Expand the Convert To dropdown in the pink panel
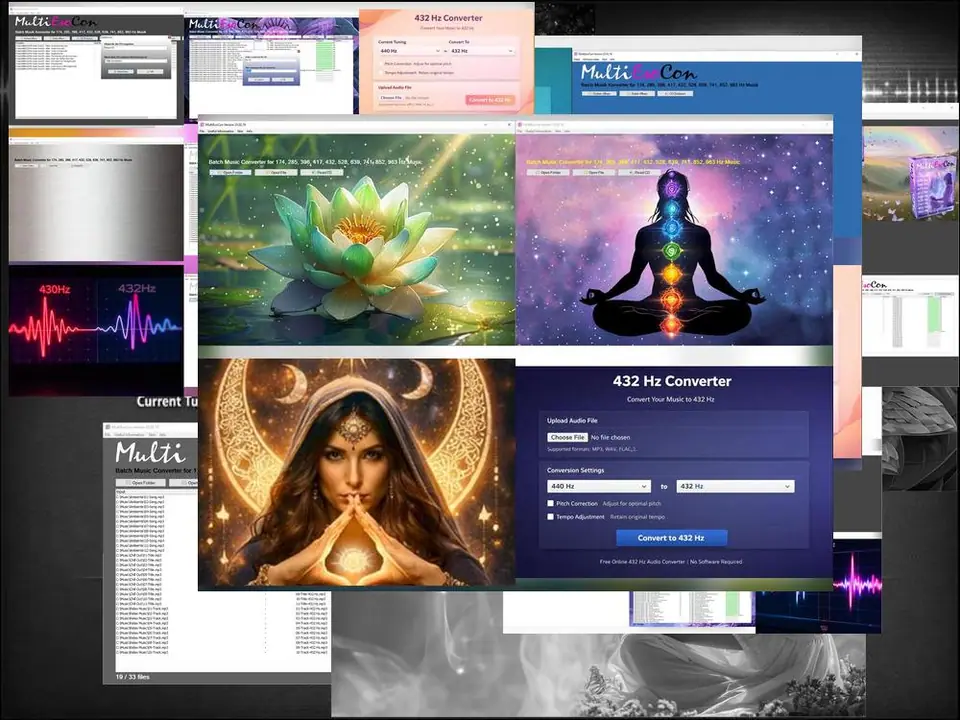Image resolution: width=960 pixels, height=720 pixels. pyautogui.click(x=480, y=50)
